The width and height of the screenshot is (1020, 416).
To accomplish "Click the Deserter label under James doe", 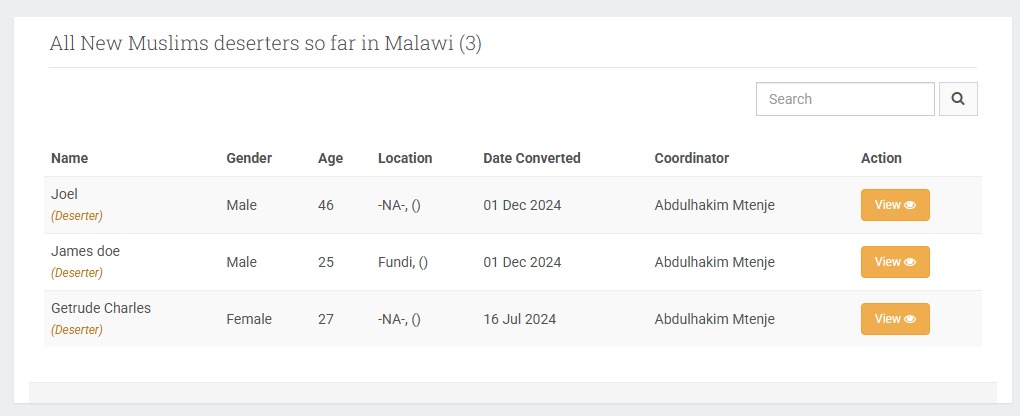I will (77, 273).
